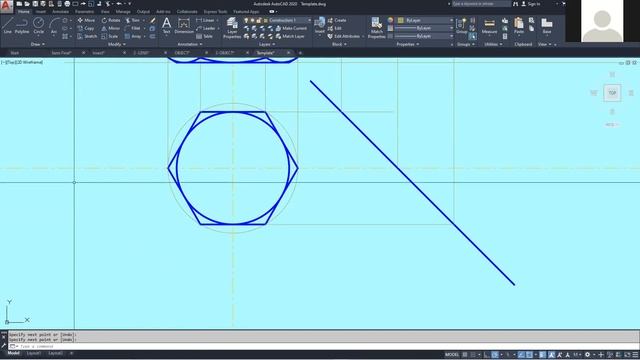Viewport: 640px width, 360px height.
Task: Expand the Annotation panel
Action: tap(190, 44)
